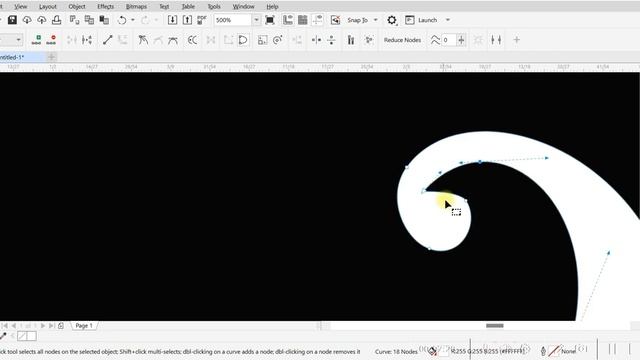Click the Add nodes green icon
The width and height of the screenshot is (640, 360).
coord(37,40)
